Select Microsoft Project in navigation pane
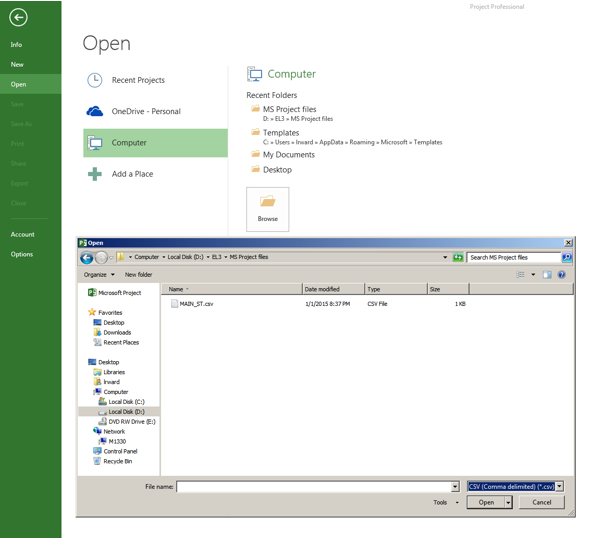The image size is (595, 538). point(115,293)
